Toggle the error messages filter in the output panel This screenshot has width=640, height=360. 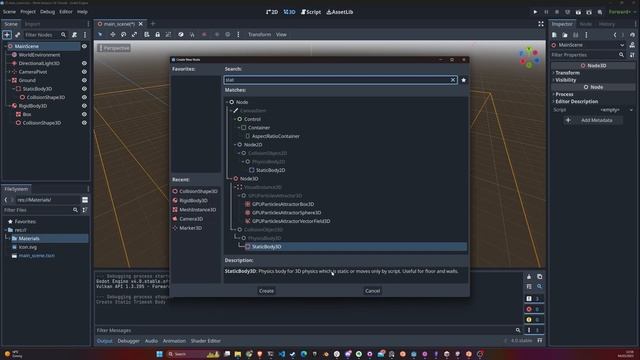click(533, 309)
